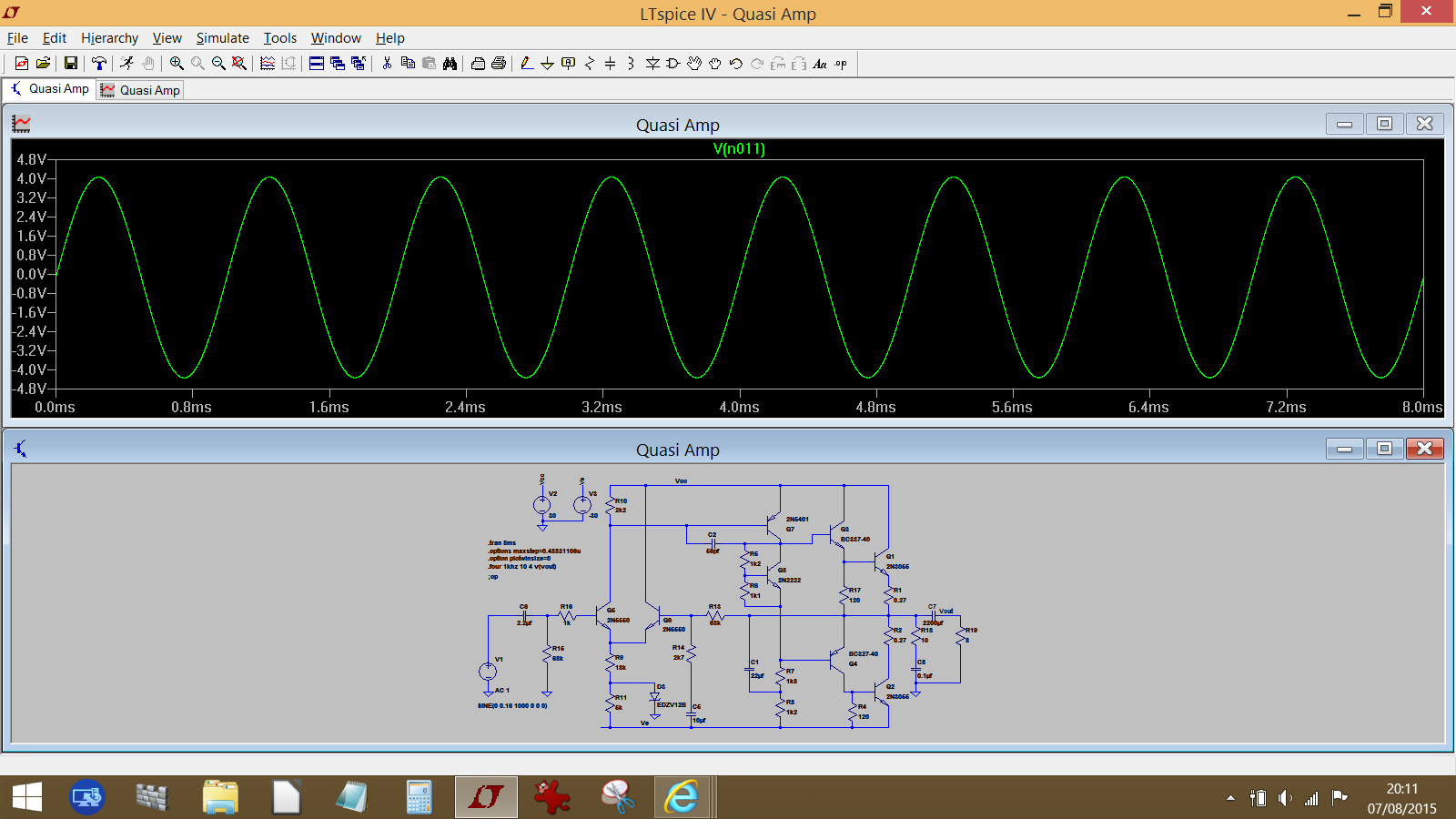The width and height of the screenshot is (1456, 819).
Task: Select the Diode tool
Action: (652, 63)
